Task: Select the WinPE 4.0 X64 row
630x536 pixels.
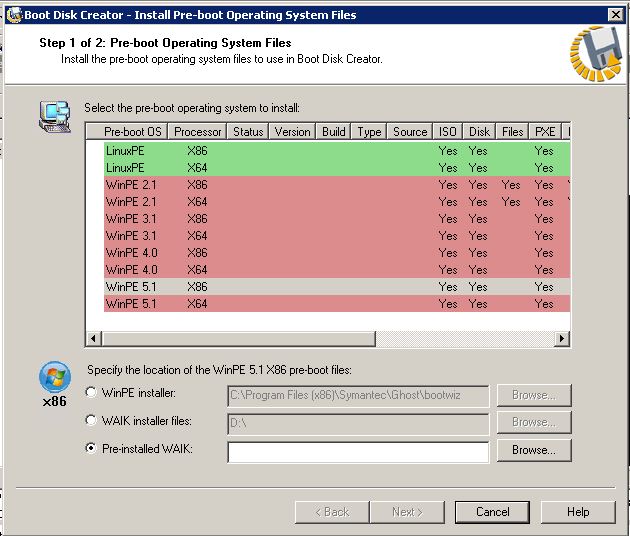Action: (337, 270)
